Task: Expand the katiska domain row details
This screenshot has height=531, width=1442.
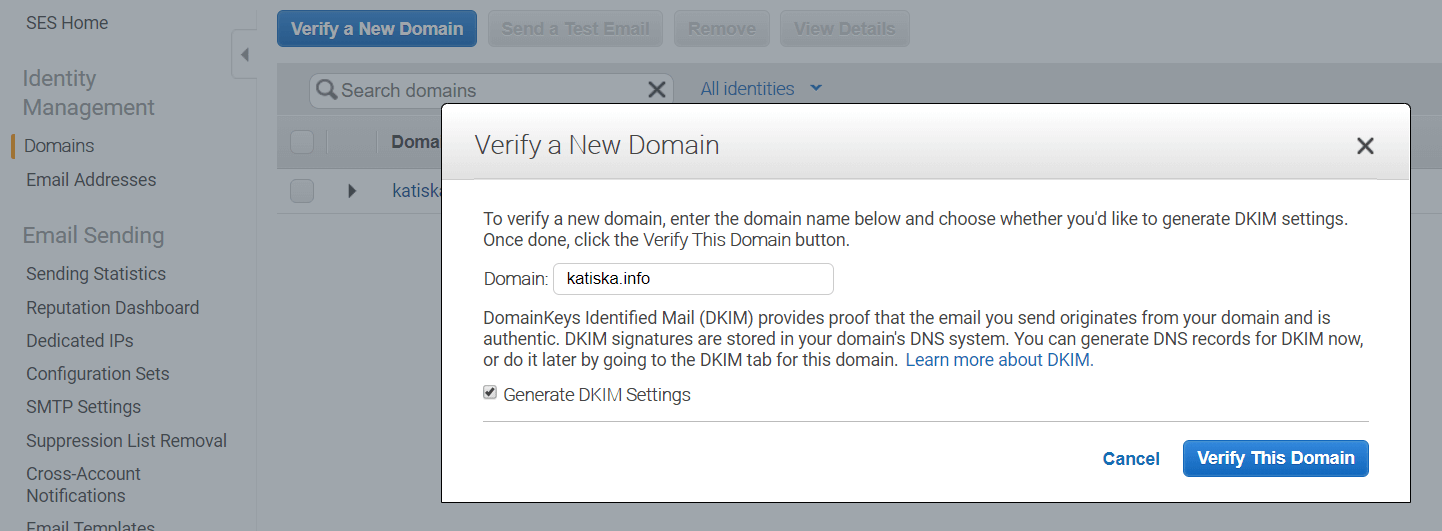Action: click(352, 190)
